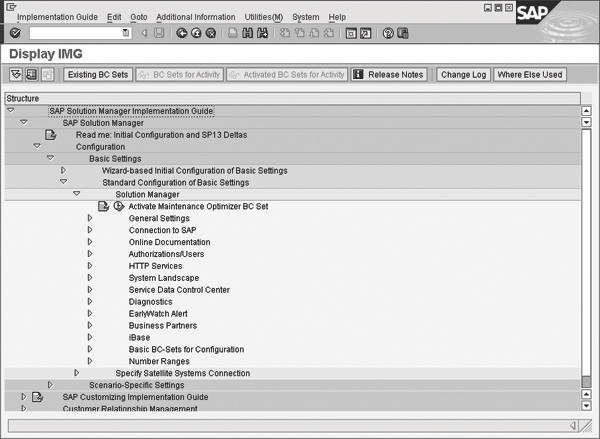Click bottom scroll-down arrow of tree scrollbar

click(x=586, y=406)
